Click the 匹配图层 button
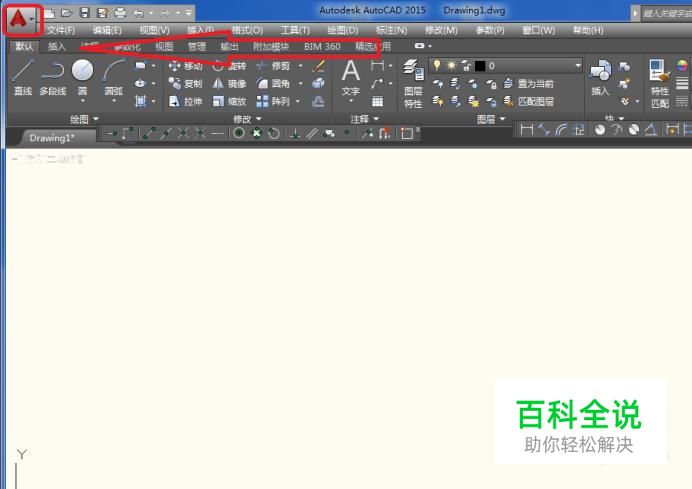The image size is (692, 489). 529,102
